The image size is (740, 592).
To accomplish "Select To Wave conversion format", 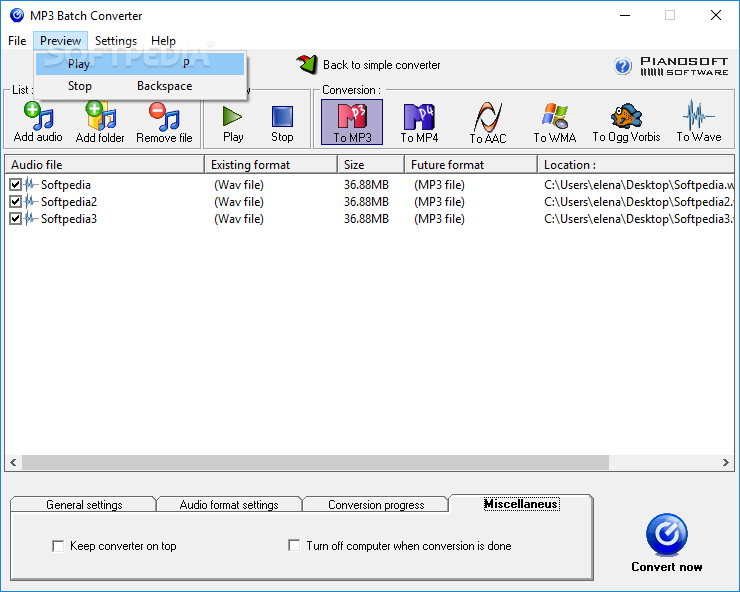I will click(699, 123).
